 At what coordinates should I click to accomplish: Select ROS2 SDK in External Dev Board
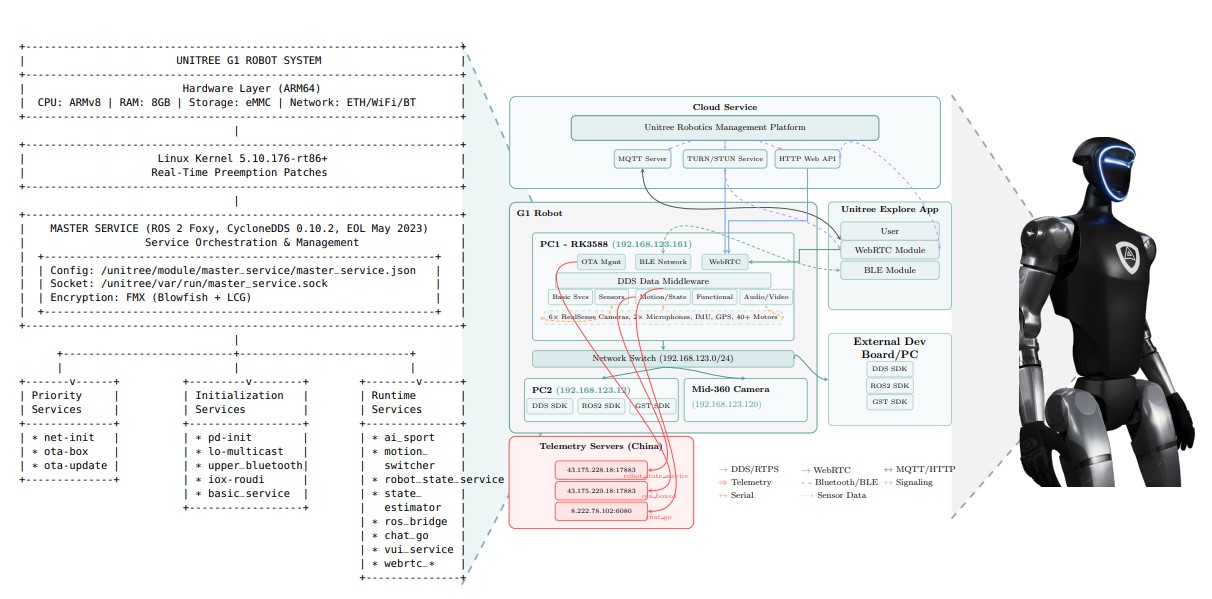point(889,385)
